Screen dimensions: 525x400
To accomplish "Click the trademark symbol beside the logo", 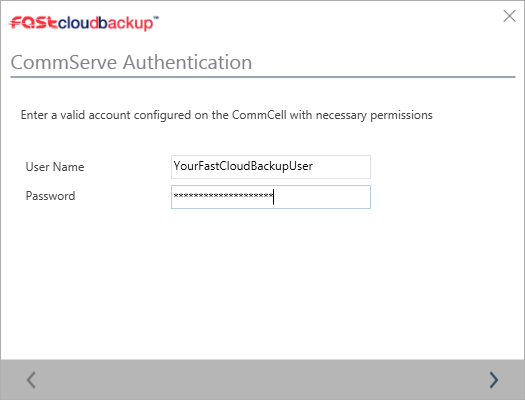I will 156,17.
